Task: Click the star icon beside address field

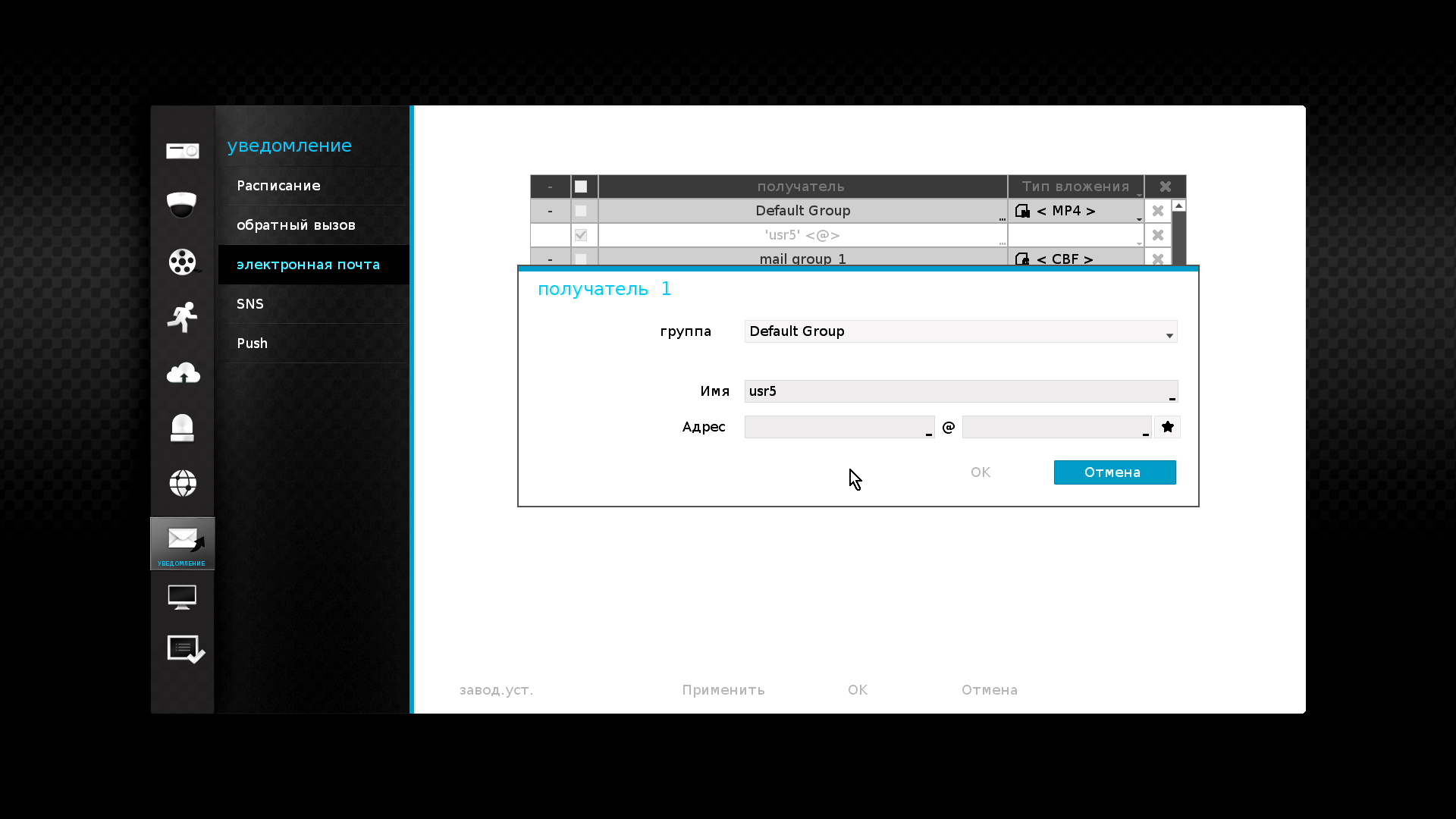Action: click(1167, 427)
